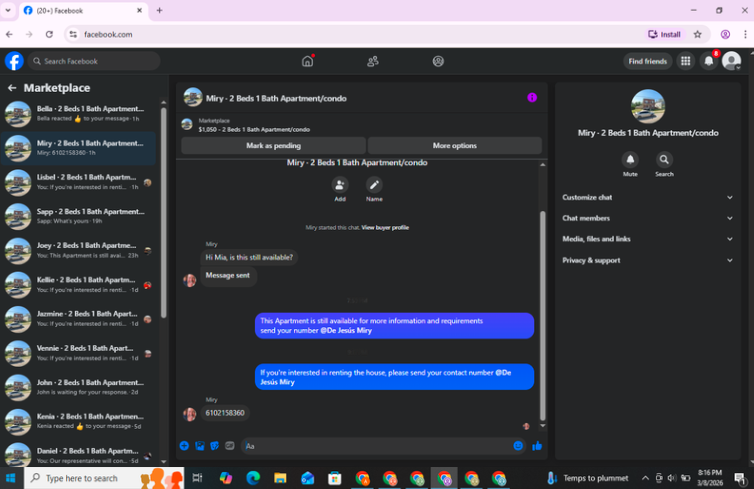Go to the Home feed icon
754x489 pixels.
click(307, 61)
